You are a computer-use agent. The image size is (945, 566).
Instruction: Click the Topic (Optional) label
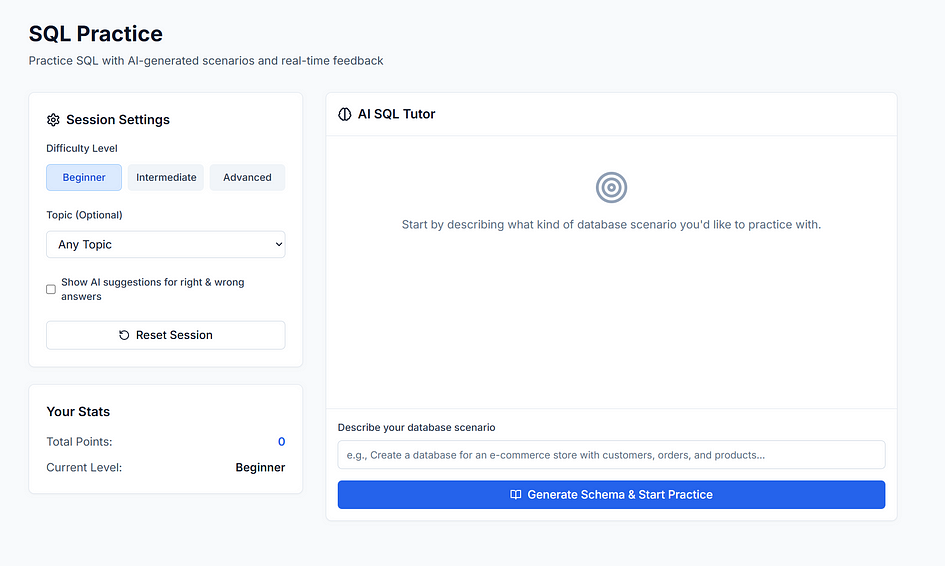pyautogui.click(x=84, y=215)
